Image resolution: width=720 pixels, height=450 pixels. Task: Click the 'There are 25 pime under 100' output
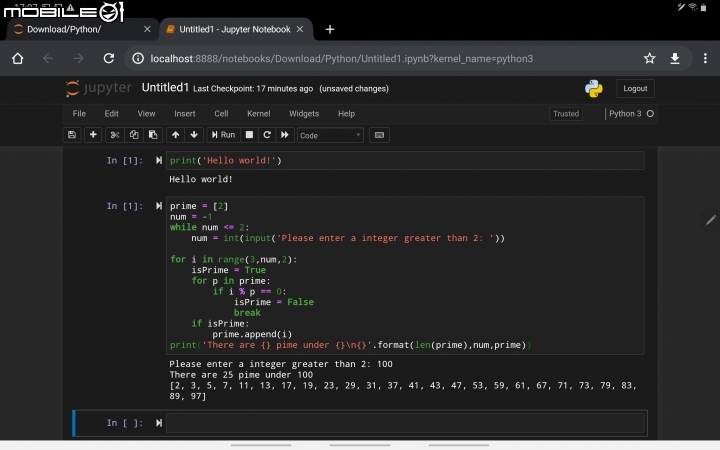(x=241, y=375)
